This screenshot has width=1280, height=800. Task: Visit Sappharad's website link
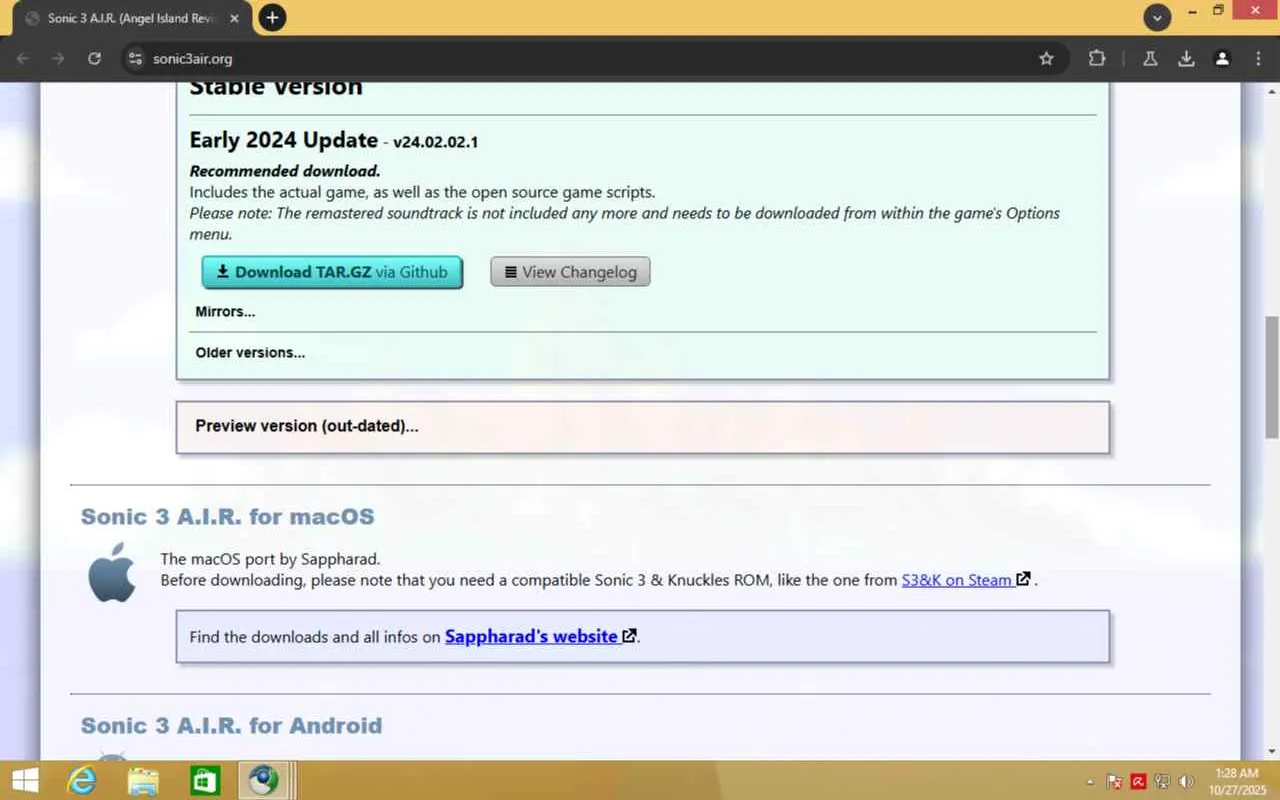pos(540,637)
